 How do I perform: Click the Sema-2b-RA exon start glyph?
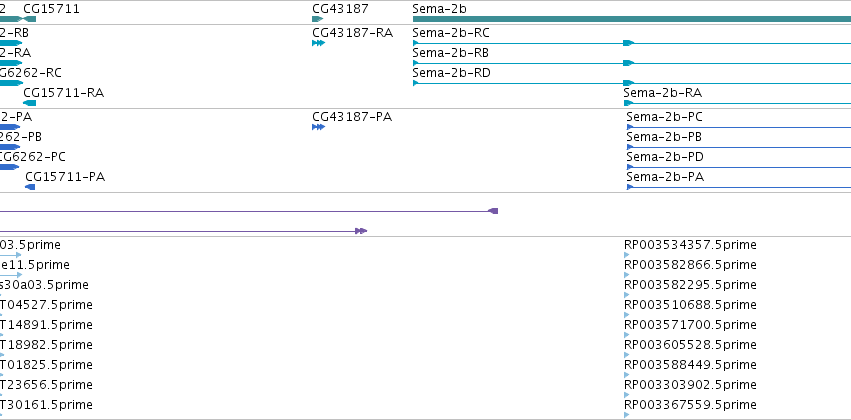click(x=628, y=103)
